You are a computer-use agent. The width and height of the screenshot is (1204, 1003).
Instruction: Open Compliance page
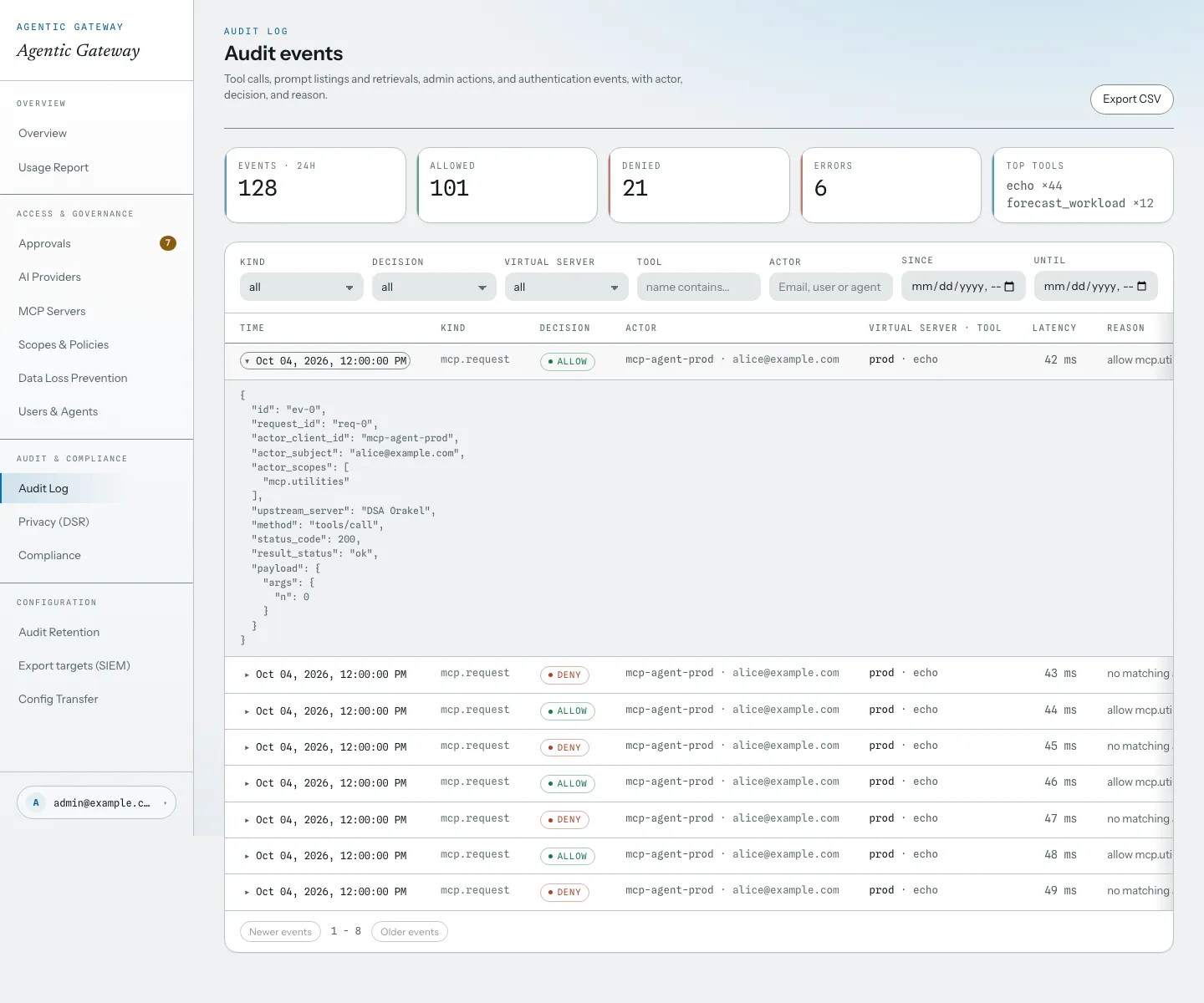[x=97, y=555]
